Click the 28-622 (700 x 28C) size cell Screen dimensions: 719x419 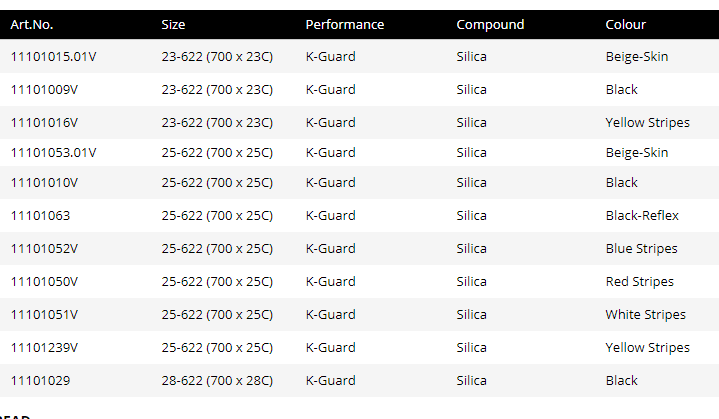click(217, 381)
